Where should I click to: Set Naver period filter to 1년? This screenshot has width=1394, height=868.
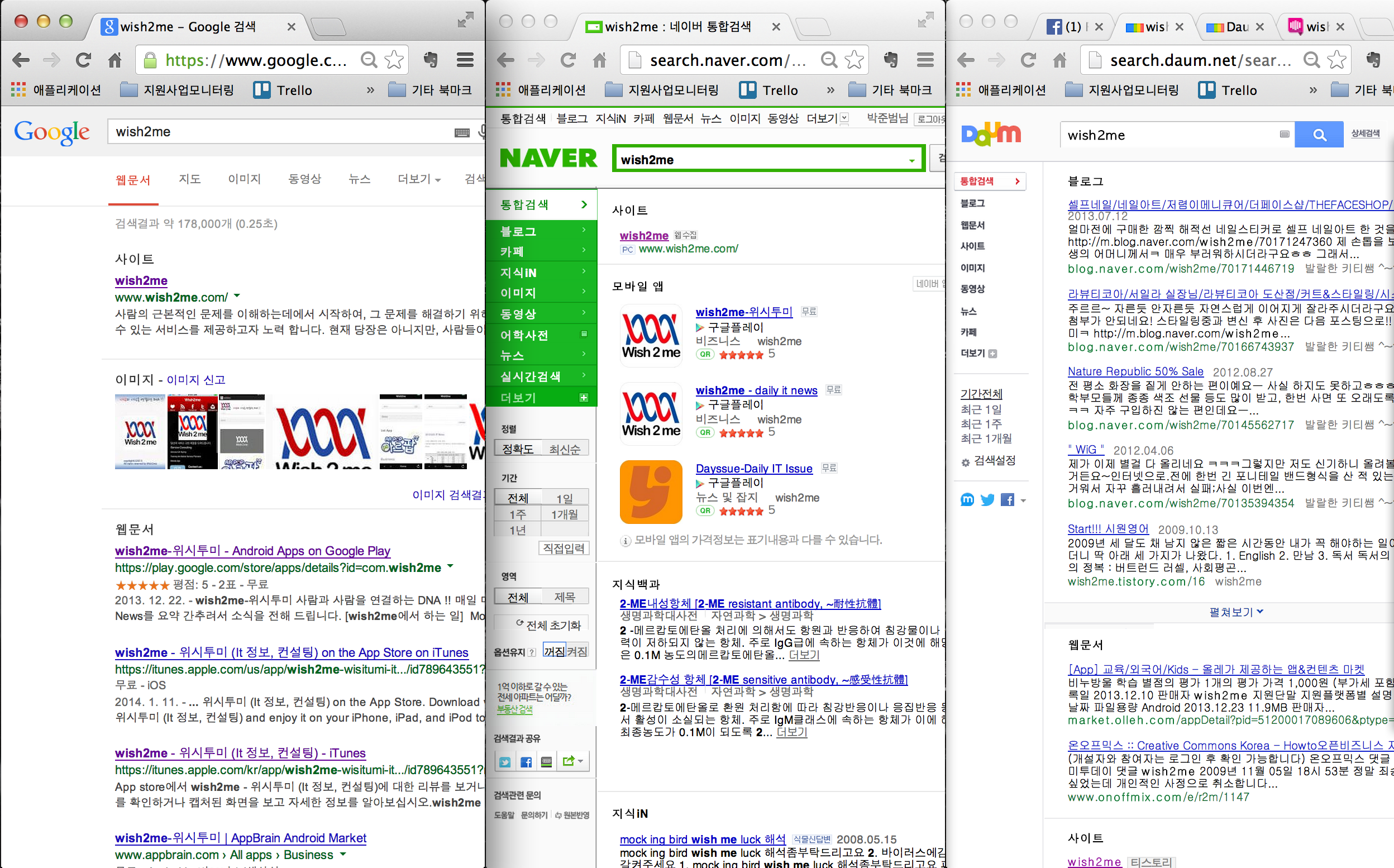pyautogui.click(x=518, y=530)
